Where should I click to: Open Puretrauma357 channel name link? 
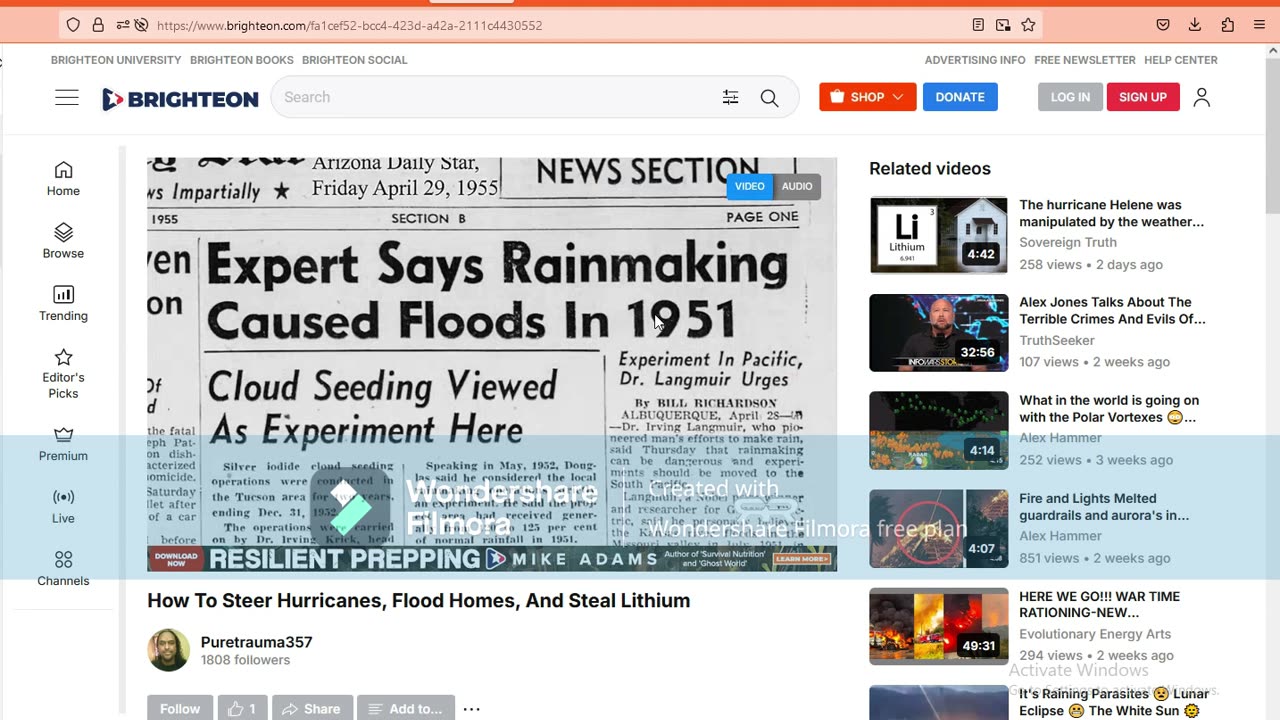click(256, 642)
